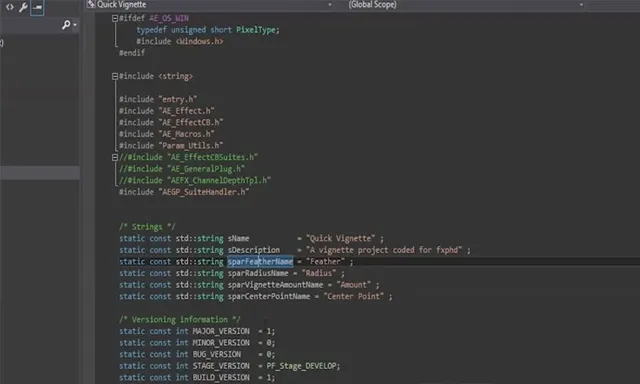
Task: Click the typedef unsigned short PixelType line
Action: point(208,30)
